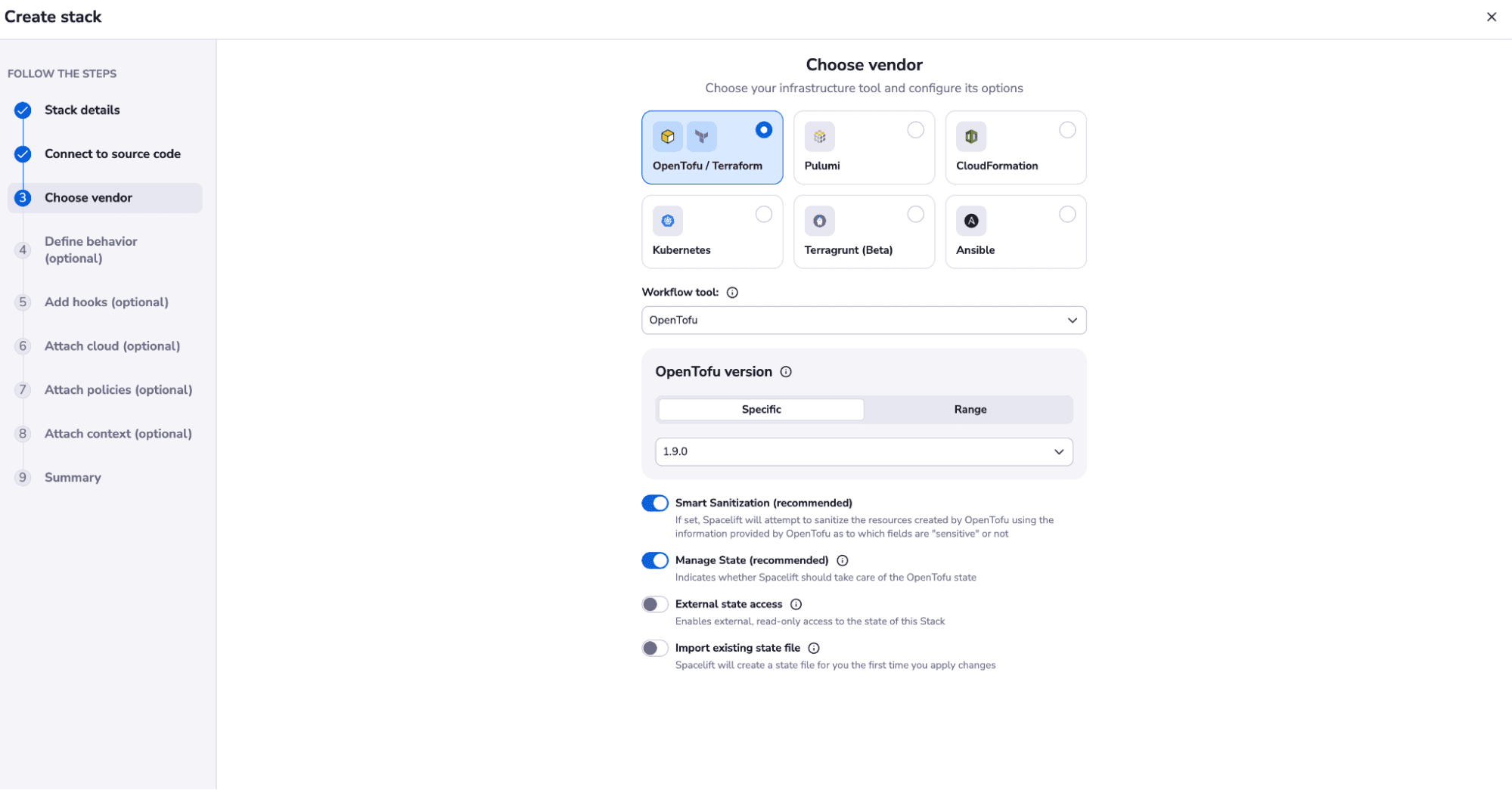Image resolution: width=1512 pixels, height=790 pixels.
Task: Select the OpenTofu / Terraform radio button
Action: 764,130
